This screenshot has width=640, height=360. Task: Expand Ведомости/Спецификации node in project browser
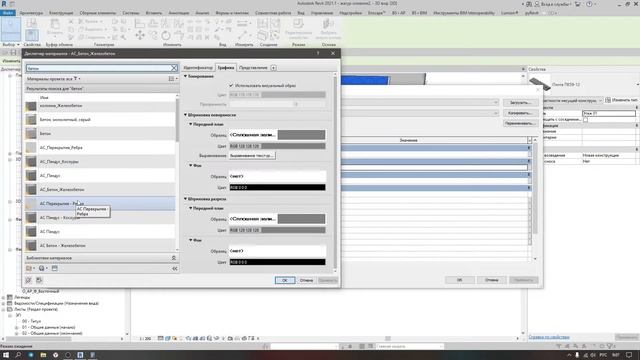point(3,304)
